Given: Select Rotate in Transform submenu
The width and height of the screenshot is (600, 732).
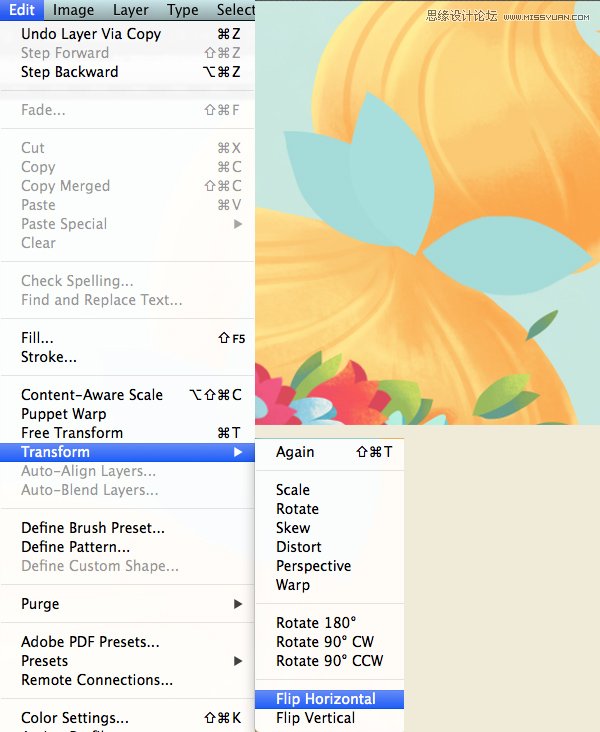Looking at the screenshot, I should tap(330, 509).
